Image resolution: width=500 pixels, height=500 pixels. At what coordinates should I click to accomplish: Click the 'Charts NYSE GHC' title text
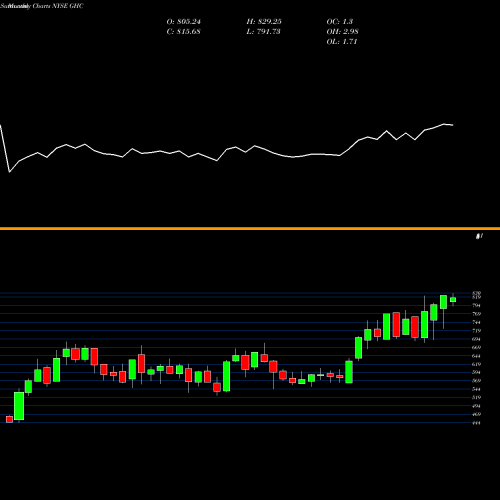point(58,6)
